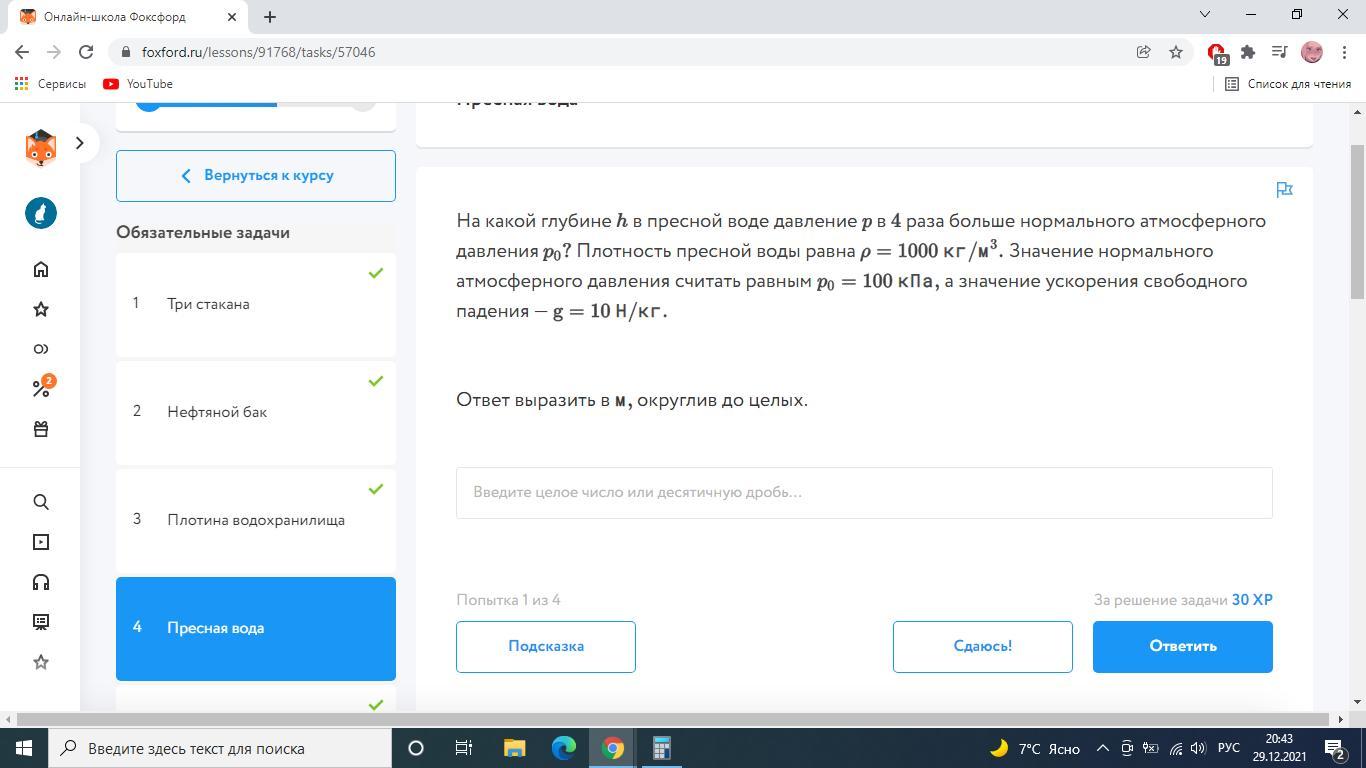The width and height of the screenshot is (1366, 768).
Task: Click the headphones support icon
Action: 41,582
